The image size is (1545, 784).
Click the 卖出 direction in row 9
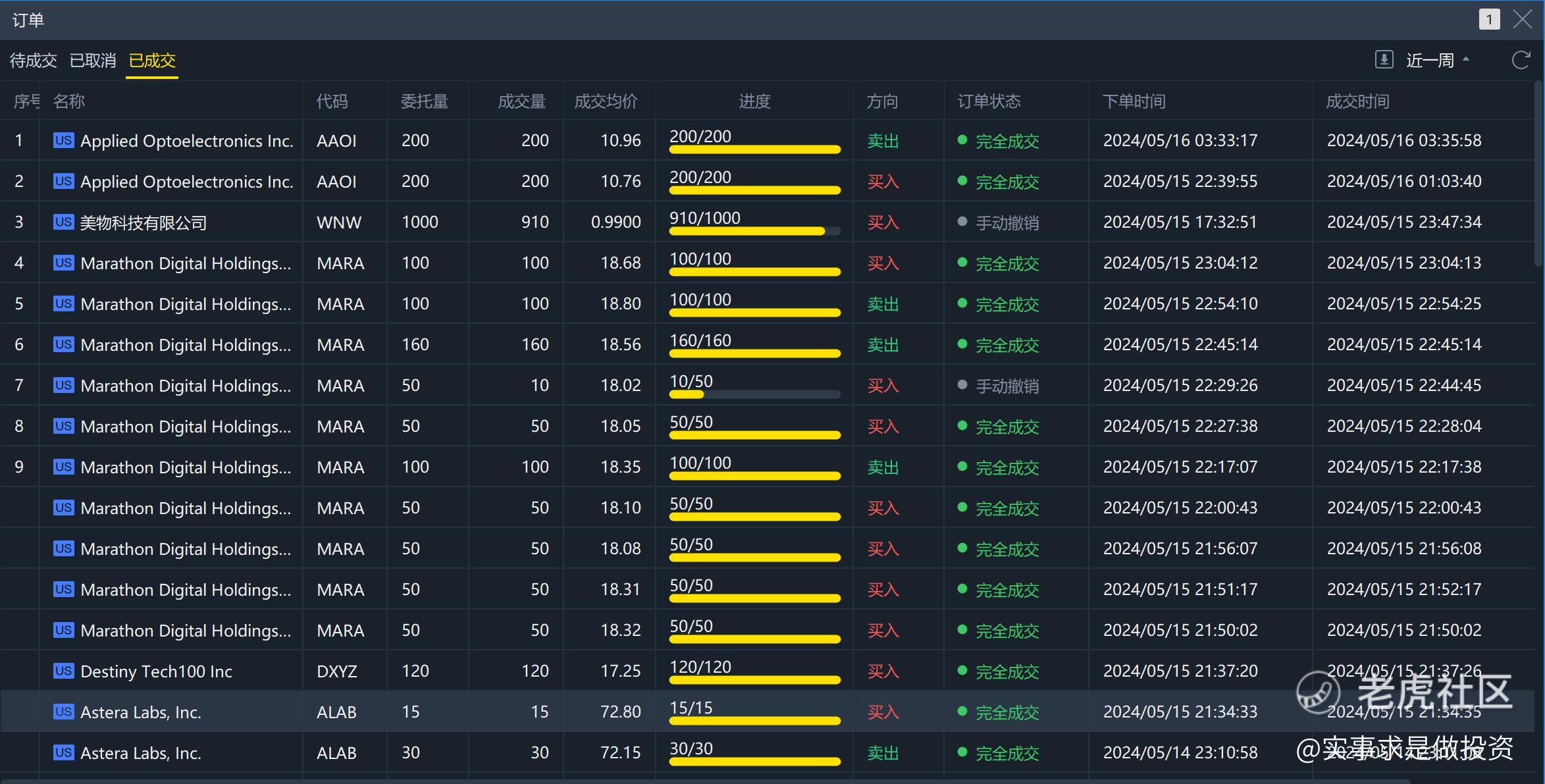(883, 467)
